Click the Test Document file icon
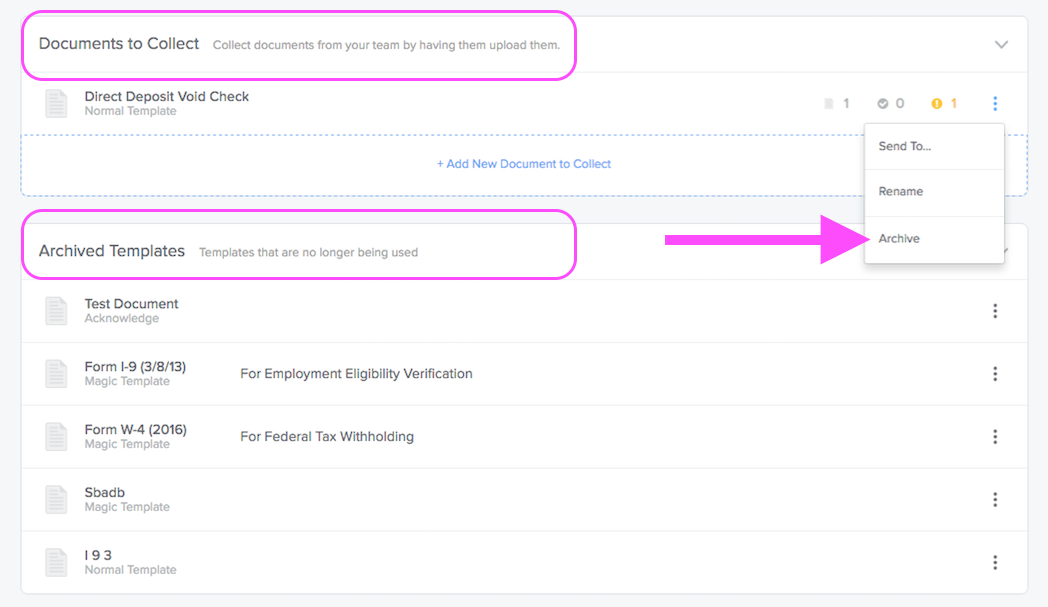Image resolution: width=1048 pixels, height=607 pixels. click(x=56, y=311)
